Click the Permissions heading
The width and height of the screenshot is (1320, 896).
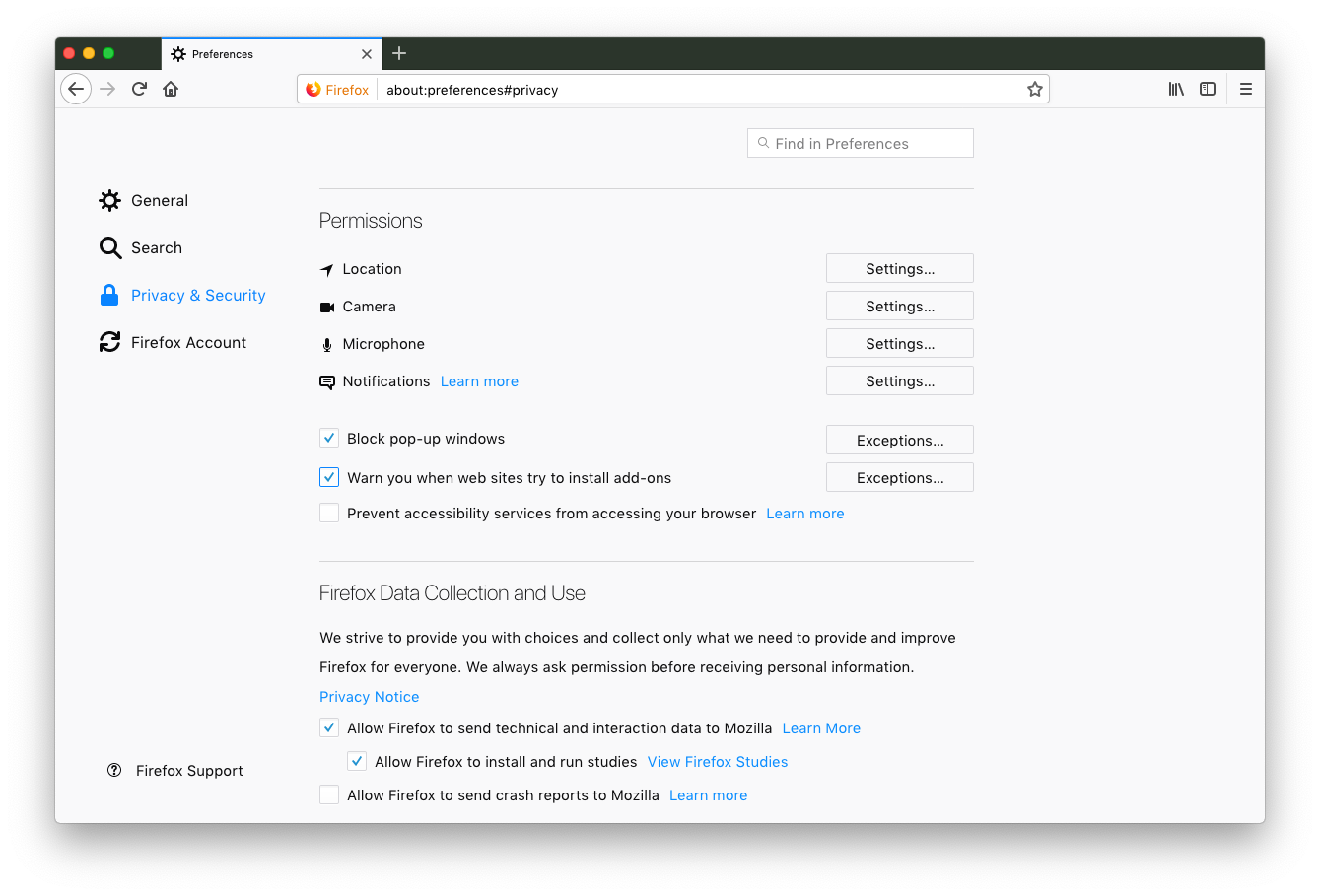click(x=371, y=221)
